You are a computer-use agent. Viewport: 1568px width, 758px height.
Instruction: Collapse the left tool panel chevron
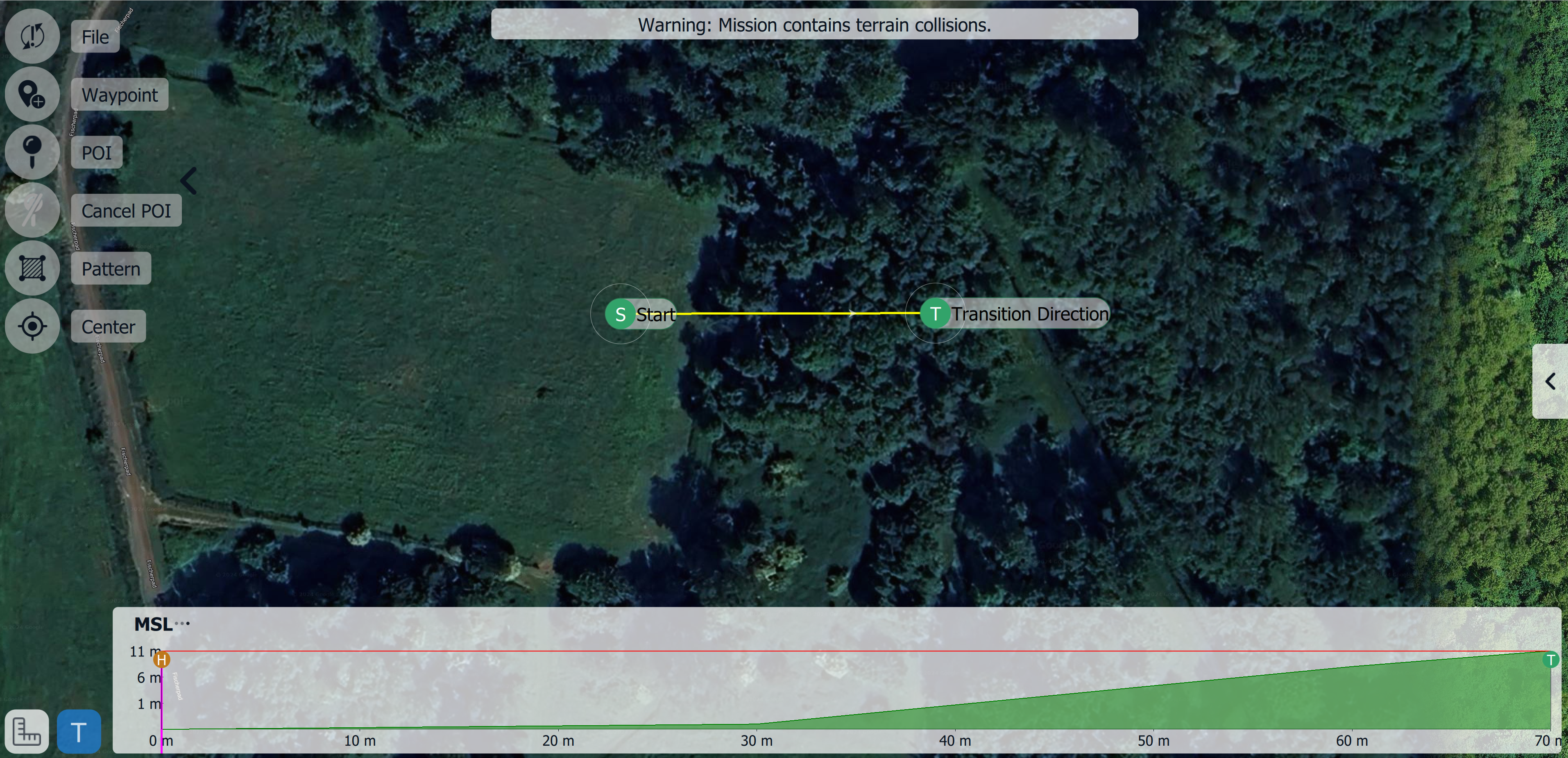click(189, 181)
